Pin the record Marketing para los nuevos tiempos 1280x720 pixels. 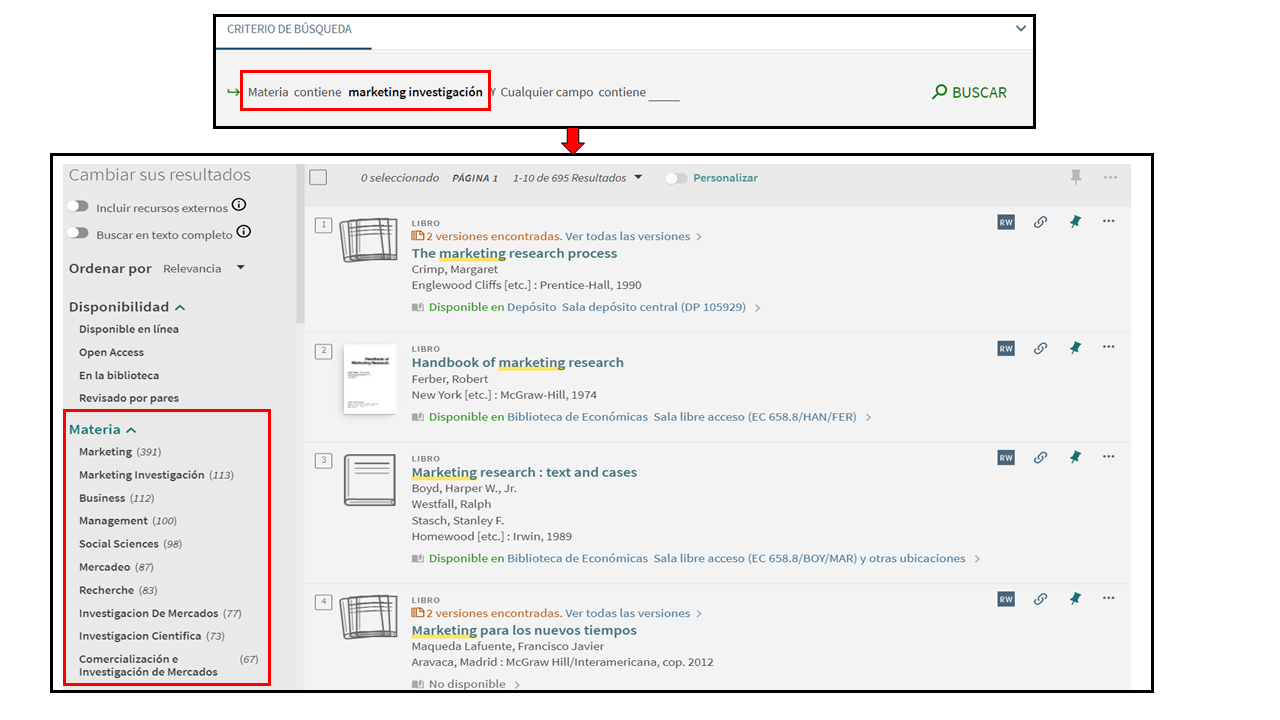tap(1075, 598)
